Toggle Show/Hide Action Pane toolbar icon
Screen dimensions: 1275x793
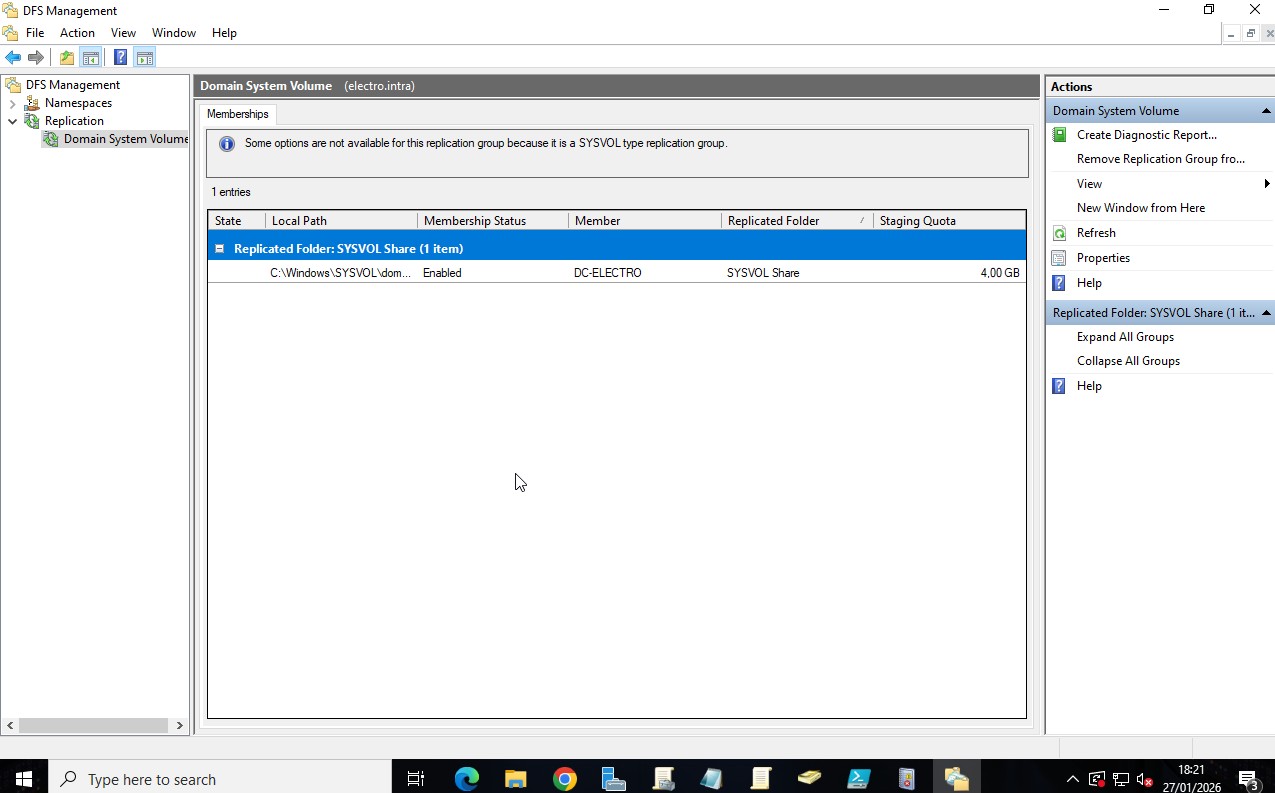145,58
